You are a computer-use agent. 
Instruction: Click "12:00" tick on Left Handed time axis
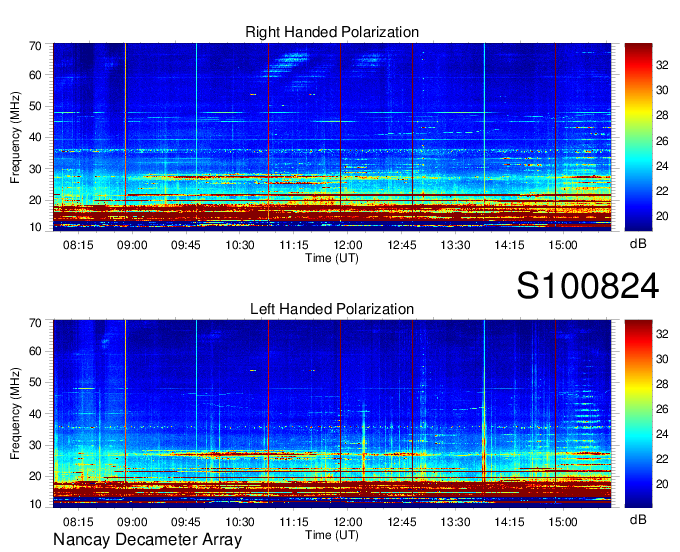[x=347, y=522]
